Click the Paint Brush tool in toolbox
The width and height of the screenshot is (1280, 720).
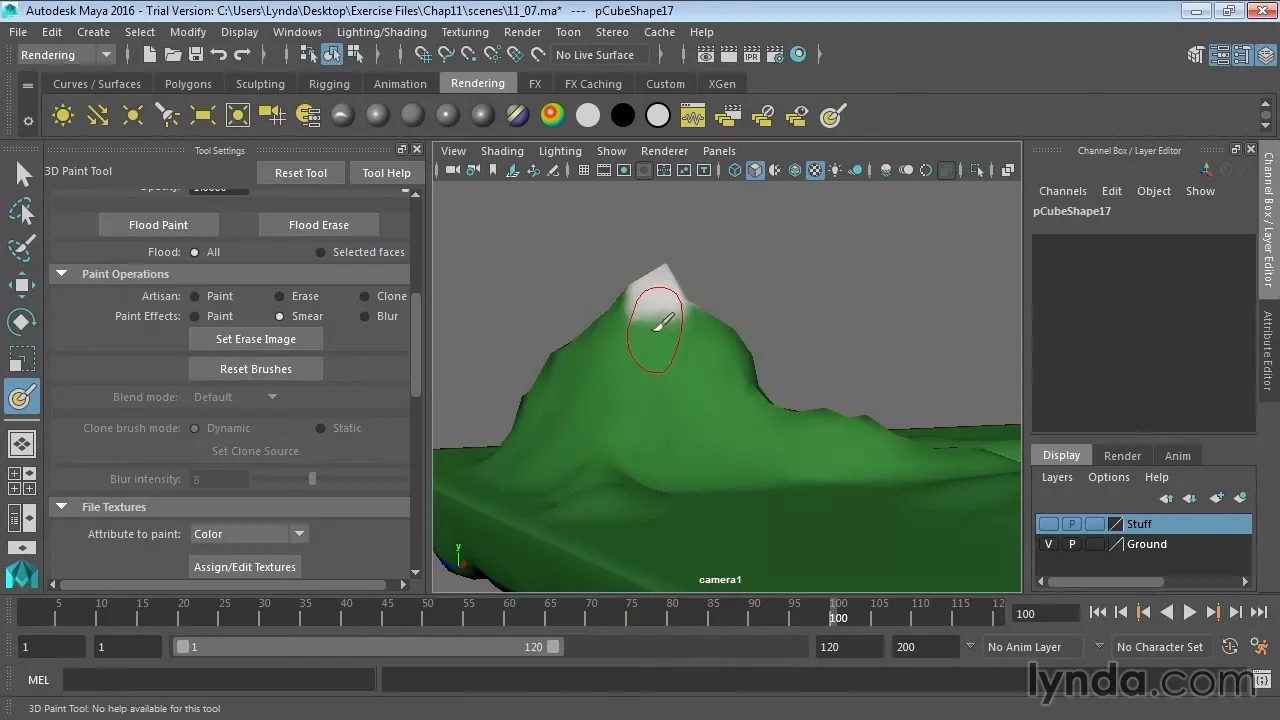pos(22,248)
